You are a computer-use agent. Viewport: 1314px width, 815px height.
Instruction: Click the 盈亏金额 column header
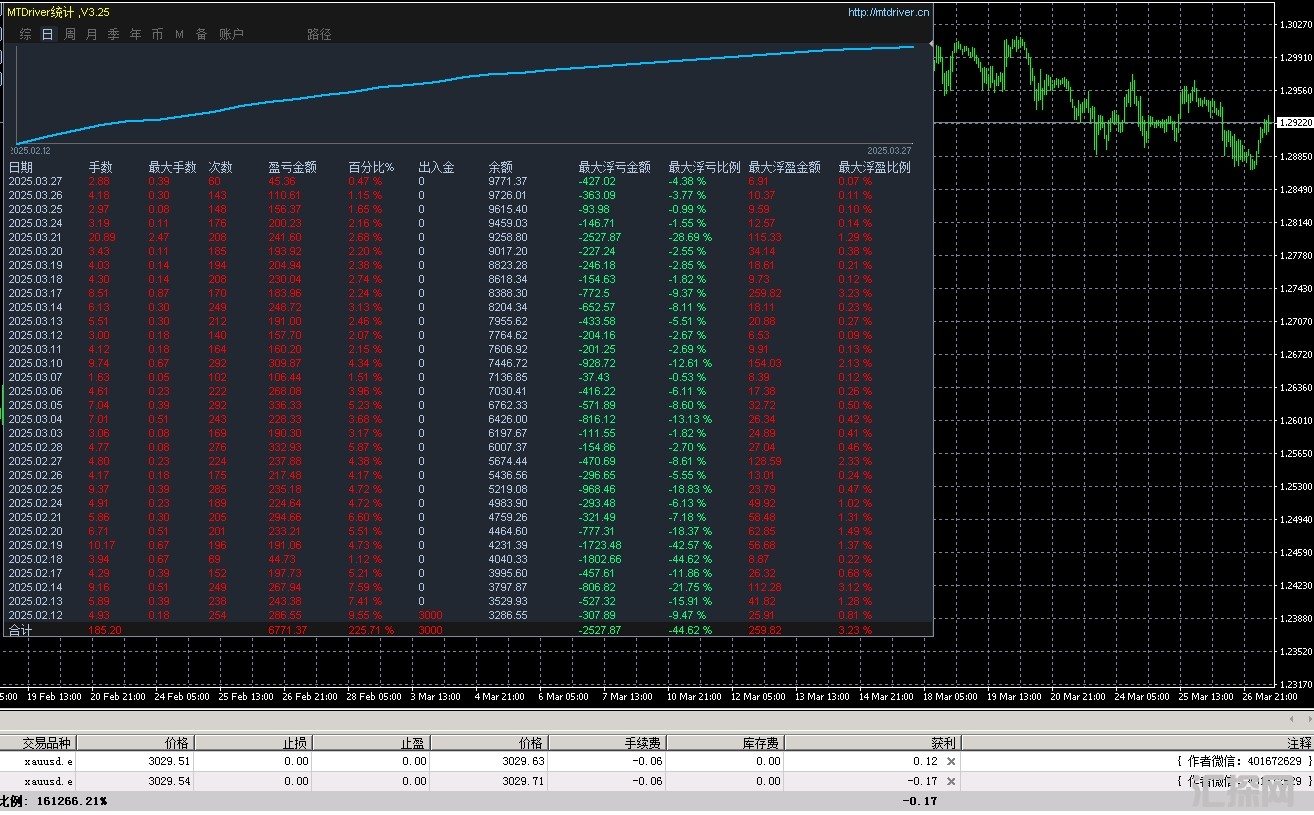292,167
